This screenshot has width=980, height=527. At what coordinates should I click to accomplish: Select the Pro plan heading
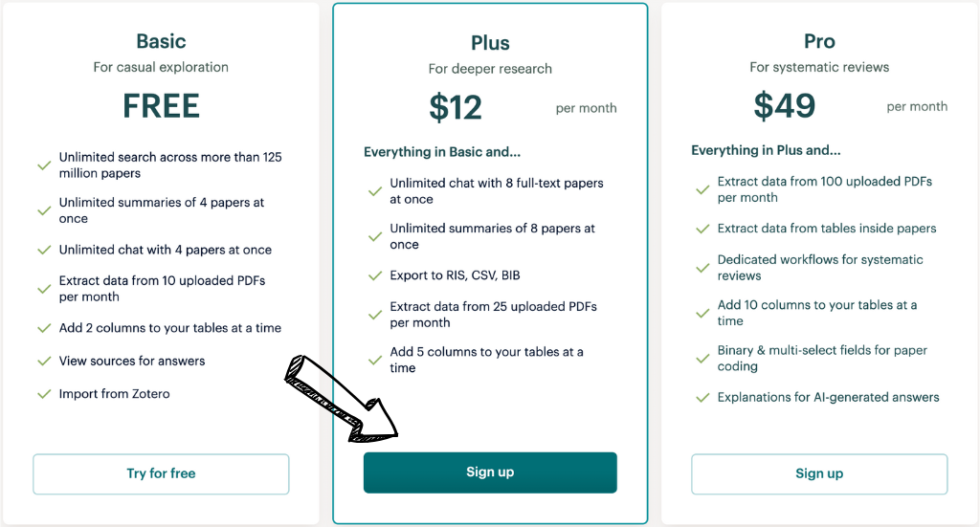tap(819, 41)
